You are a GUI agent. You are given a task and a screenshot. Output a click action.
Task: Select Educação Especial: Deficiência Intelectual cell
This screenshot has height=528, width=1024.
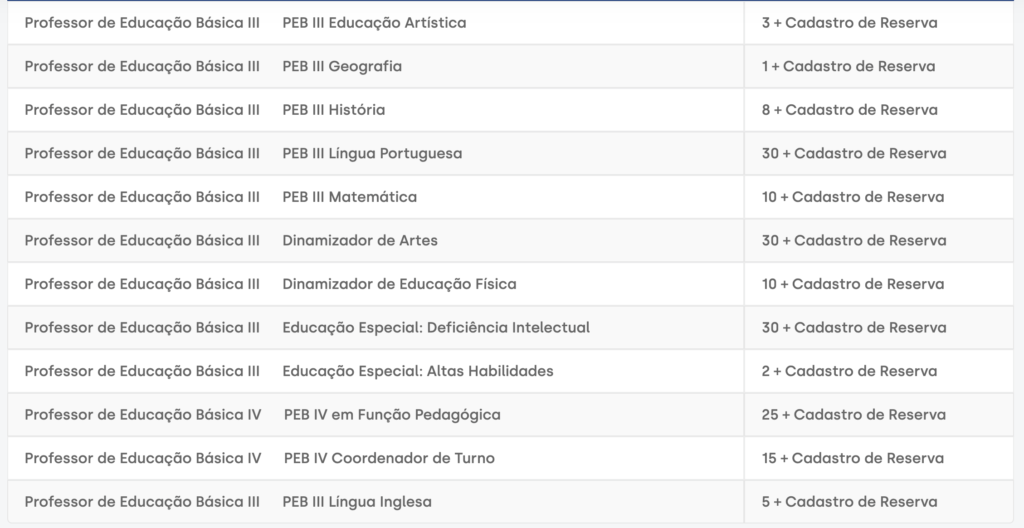[436, 328]
